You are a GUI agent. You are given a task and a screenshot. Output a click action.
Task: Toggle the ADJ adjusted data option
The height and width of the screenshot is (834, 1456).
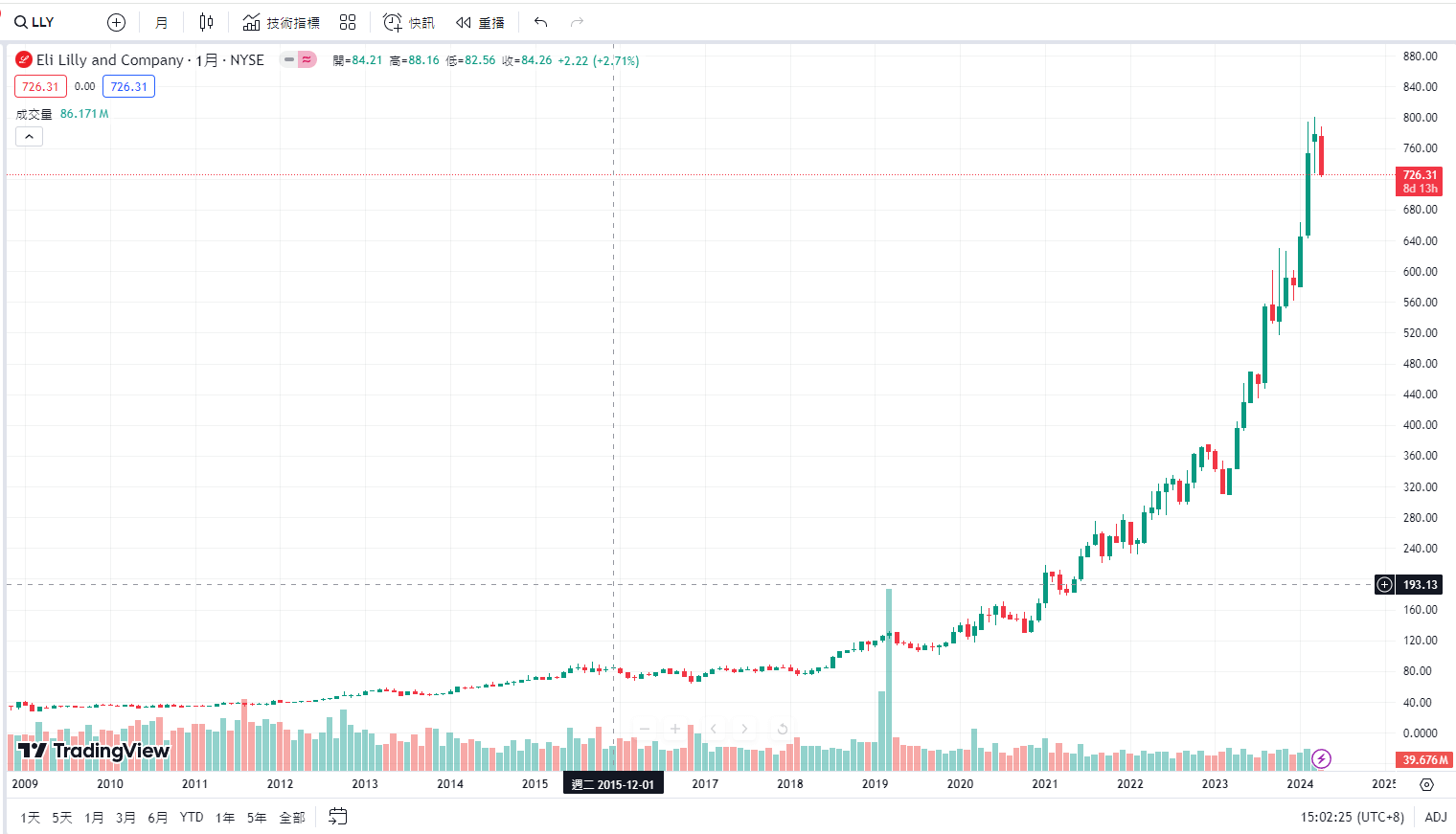[1435, 817]
